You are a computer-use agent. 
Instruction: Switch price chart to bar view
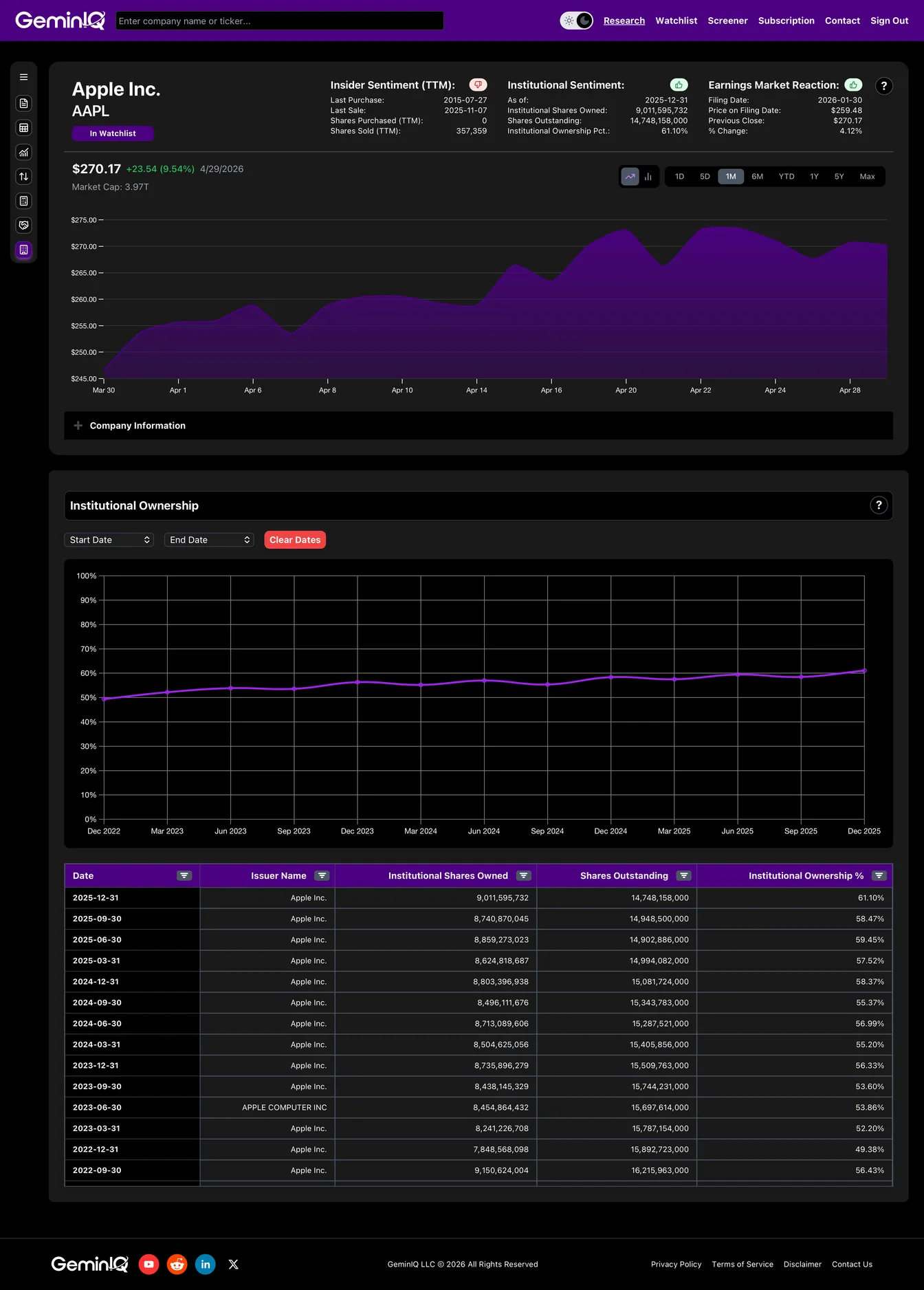point(648,177)
